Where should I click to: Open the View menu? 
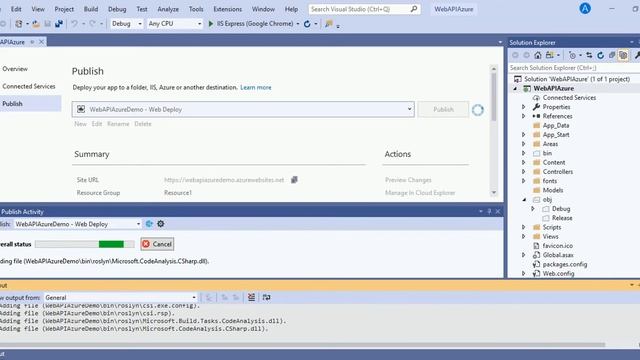38,9
